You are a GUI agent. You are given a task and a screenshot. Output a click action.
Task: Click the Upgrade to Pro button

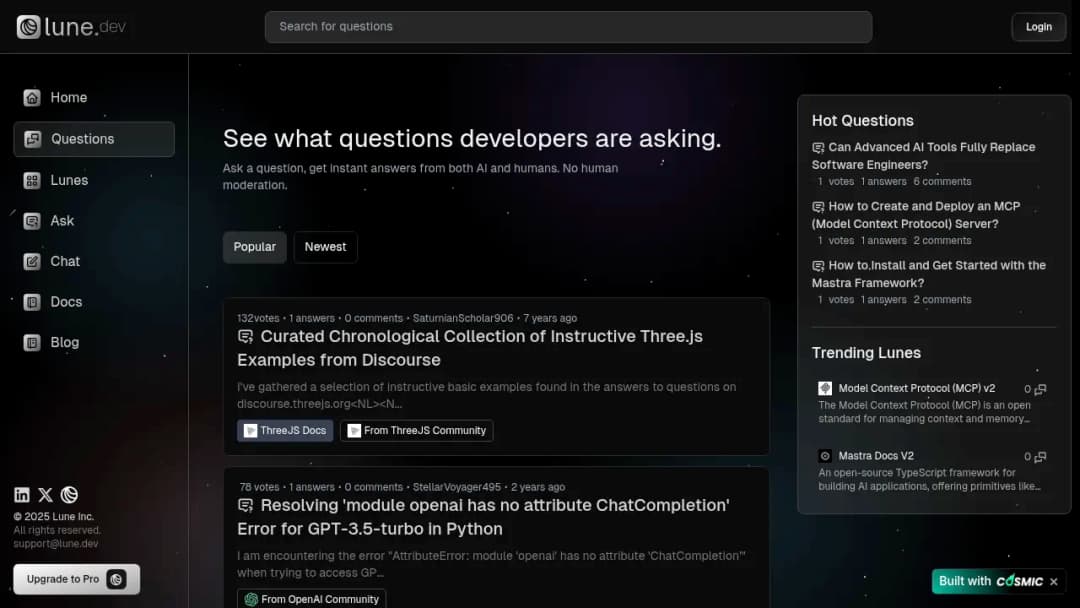tap(76, 579)
